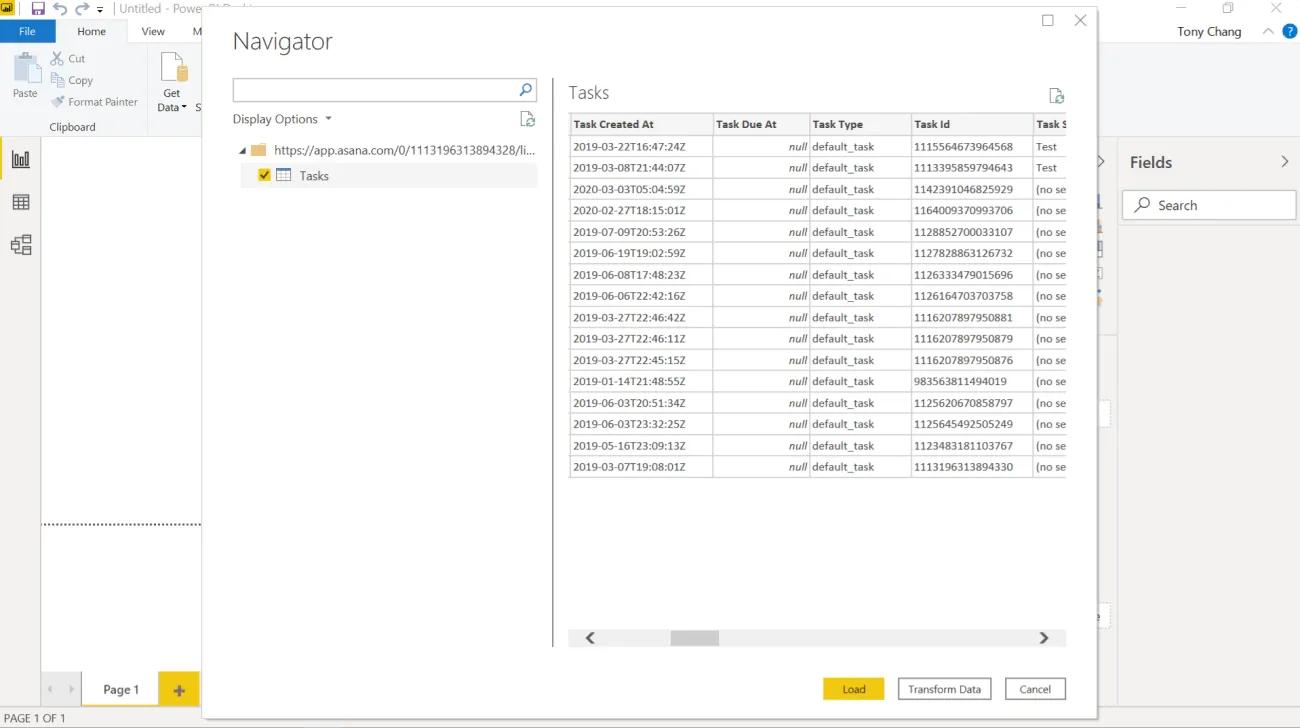1300x728 pixels.
Task: Click the search magnifier in Navigator
Action: coord(525,89)
